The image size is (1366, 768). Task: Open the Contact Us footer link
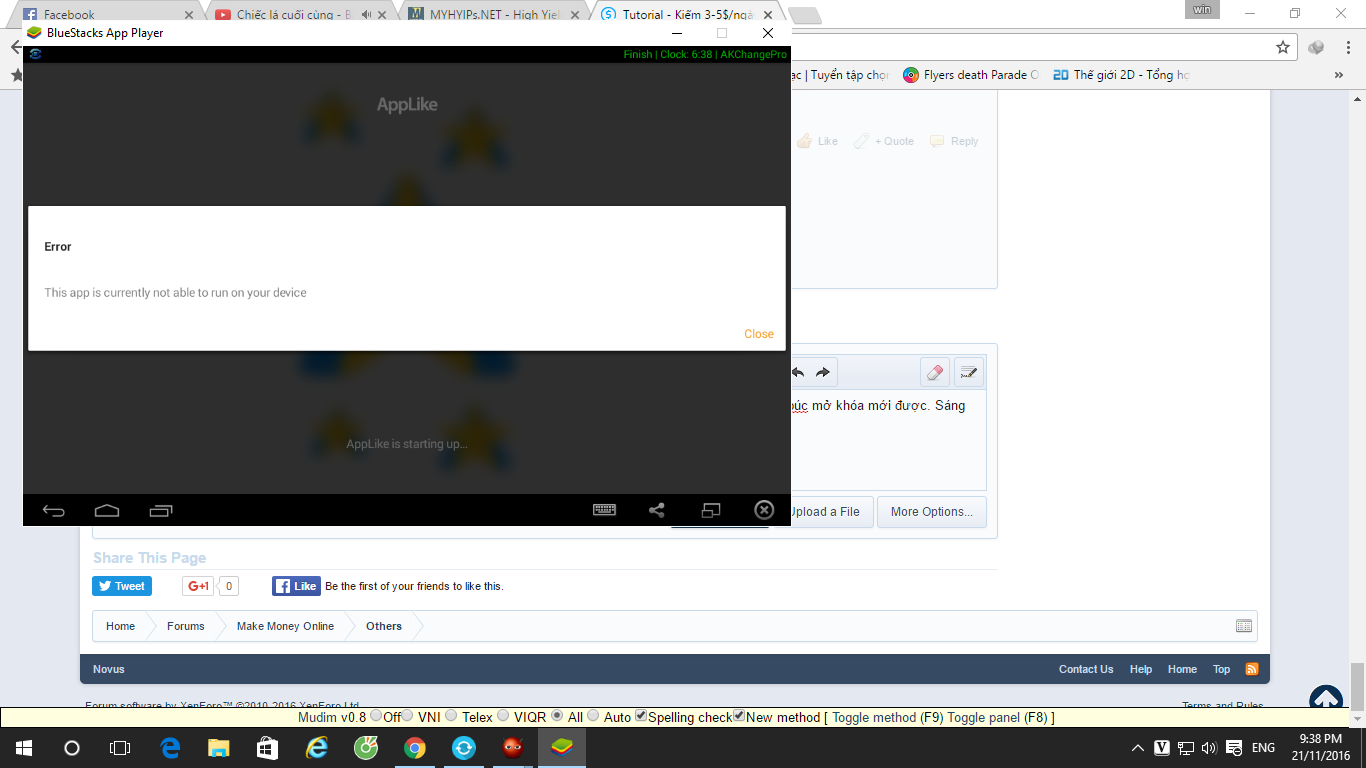click(1086, 669)
